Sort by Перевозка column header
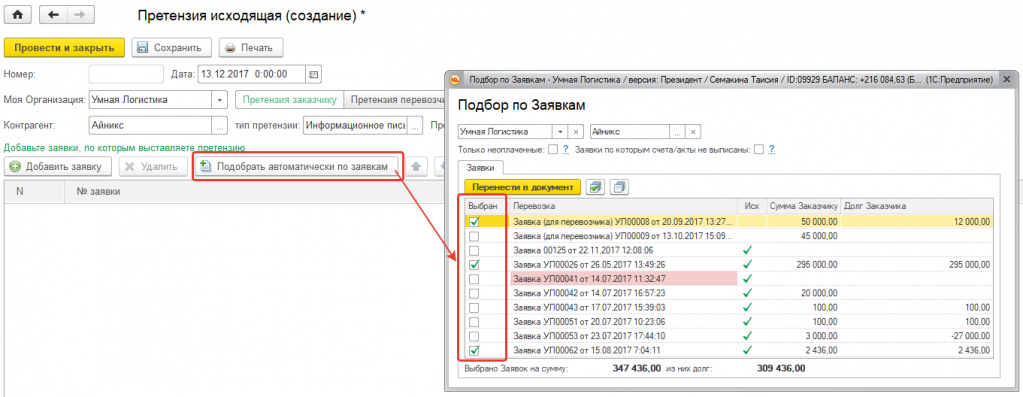 [x=623, y=206]
